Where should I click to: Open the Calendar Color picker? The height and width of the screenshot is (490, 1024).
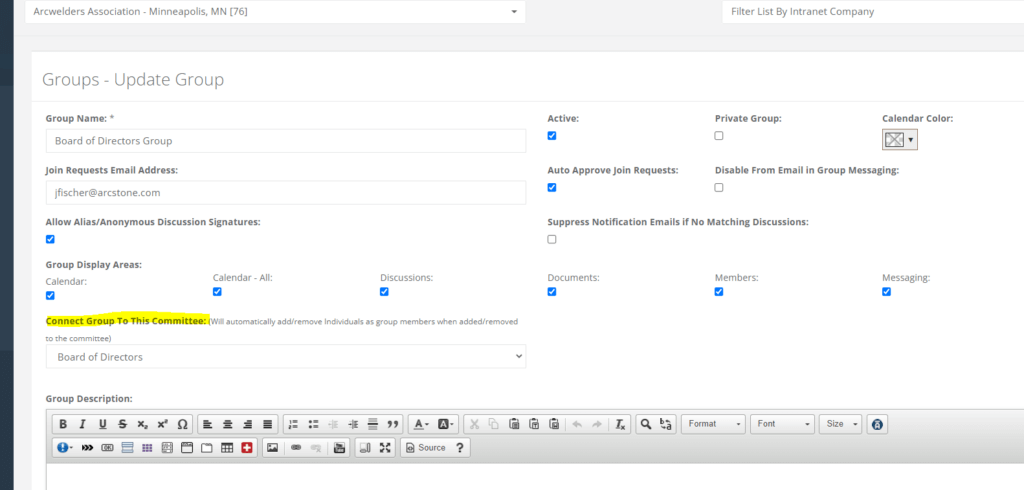point(899,140)
